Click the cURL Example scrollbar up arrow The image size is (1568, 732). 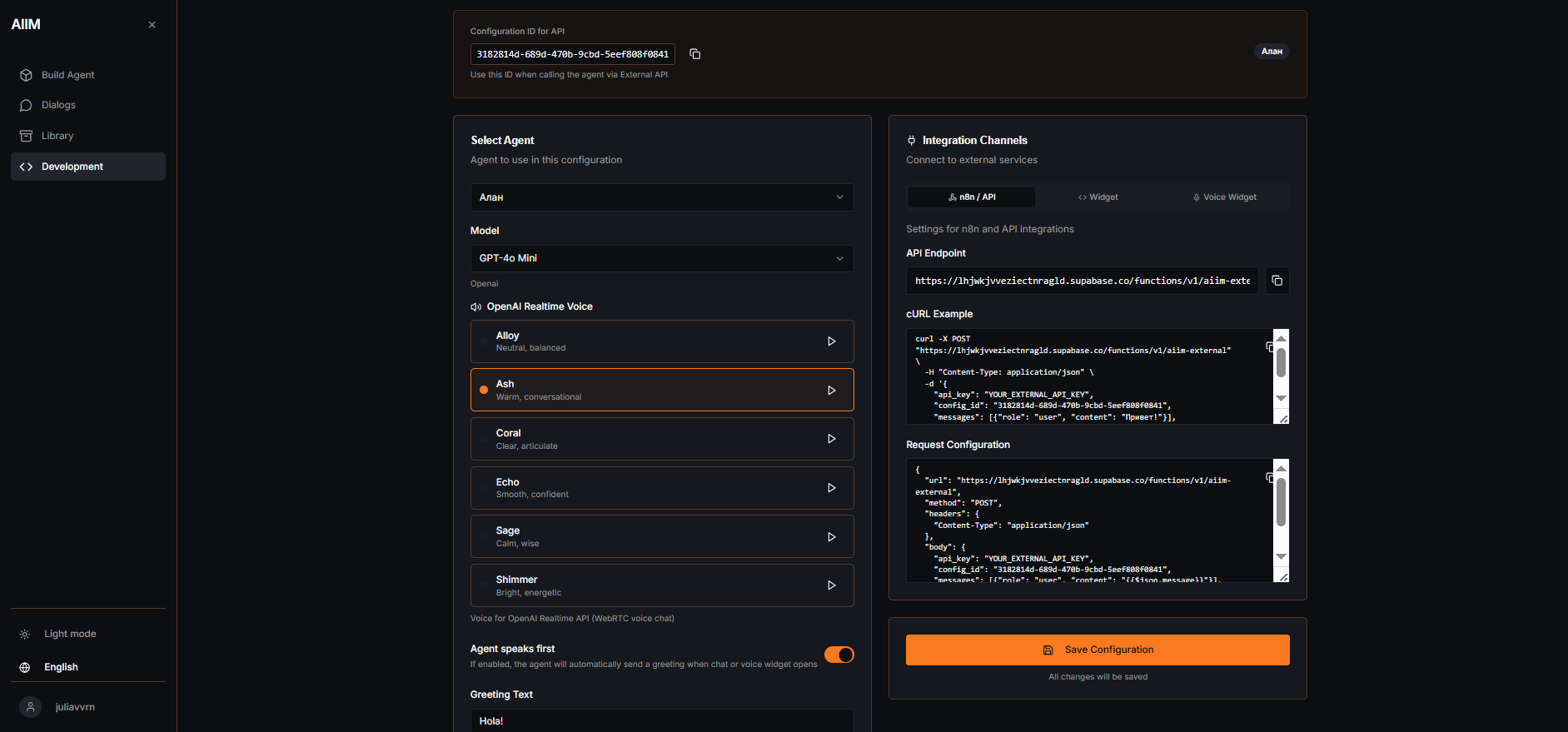pyautogui.click(x=1282, y=337)
